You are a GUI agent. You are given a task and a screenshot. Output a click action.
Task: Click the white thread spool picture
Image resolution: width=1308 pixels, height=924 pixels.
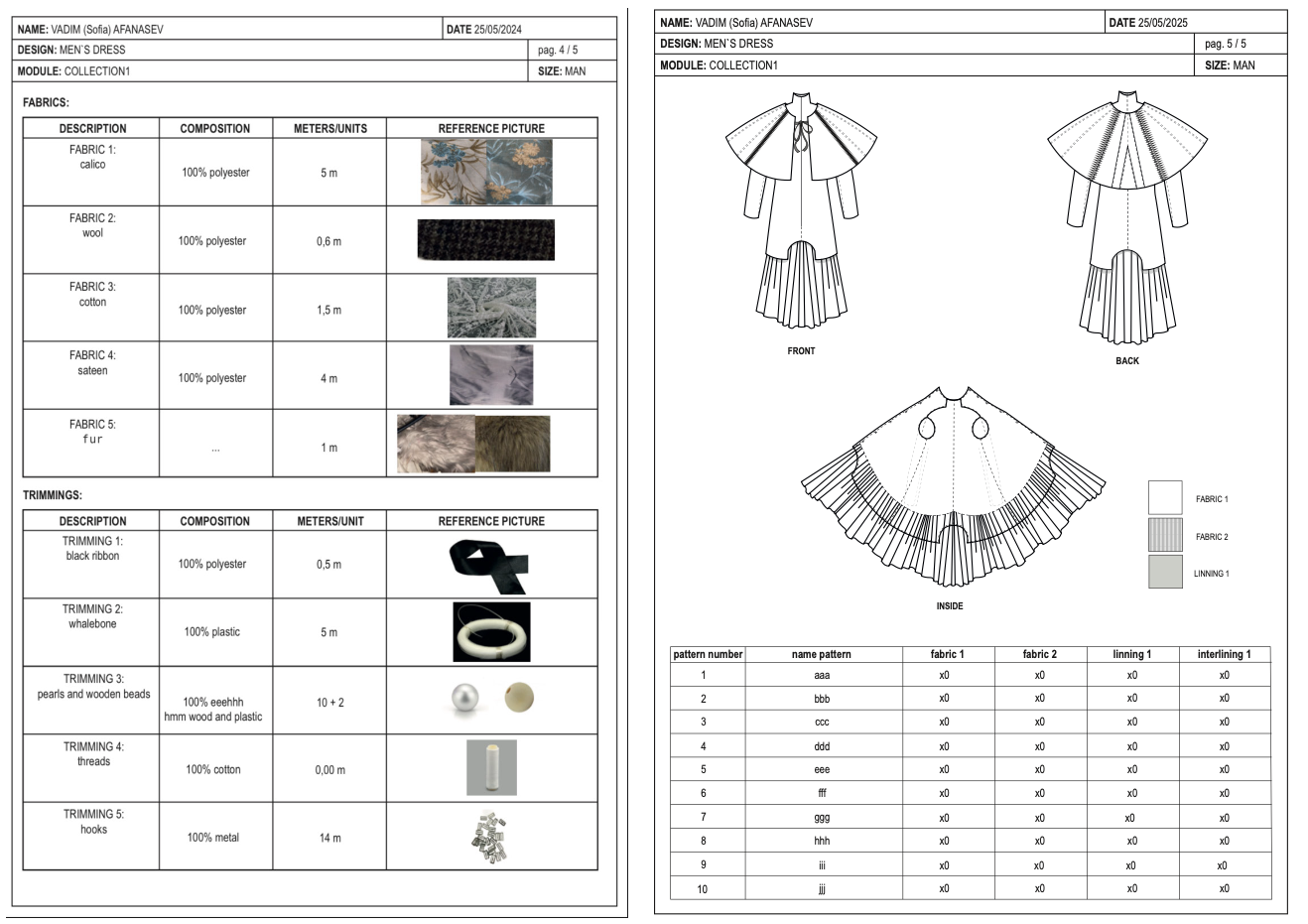(x=491, y=767)
